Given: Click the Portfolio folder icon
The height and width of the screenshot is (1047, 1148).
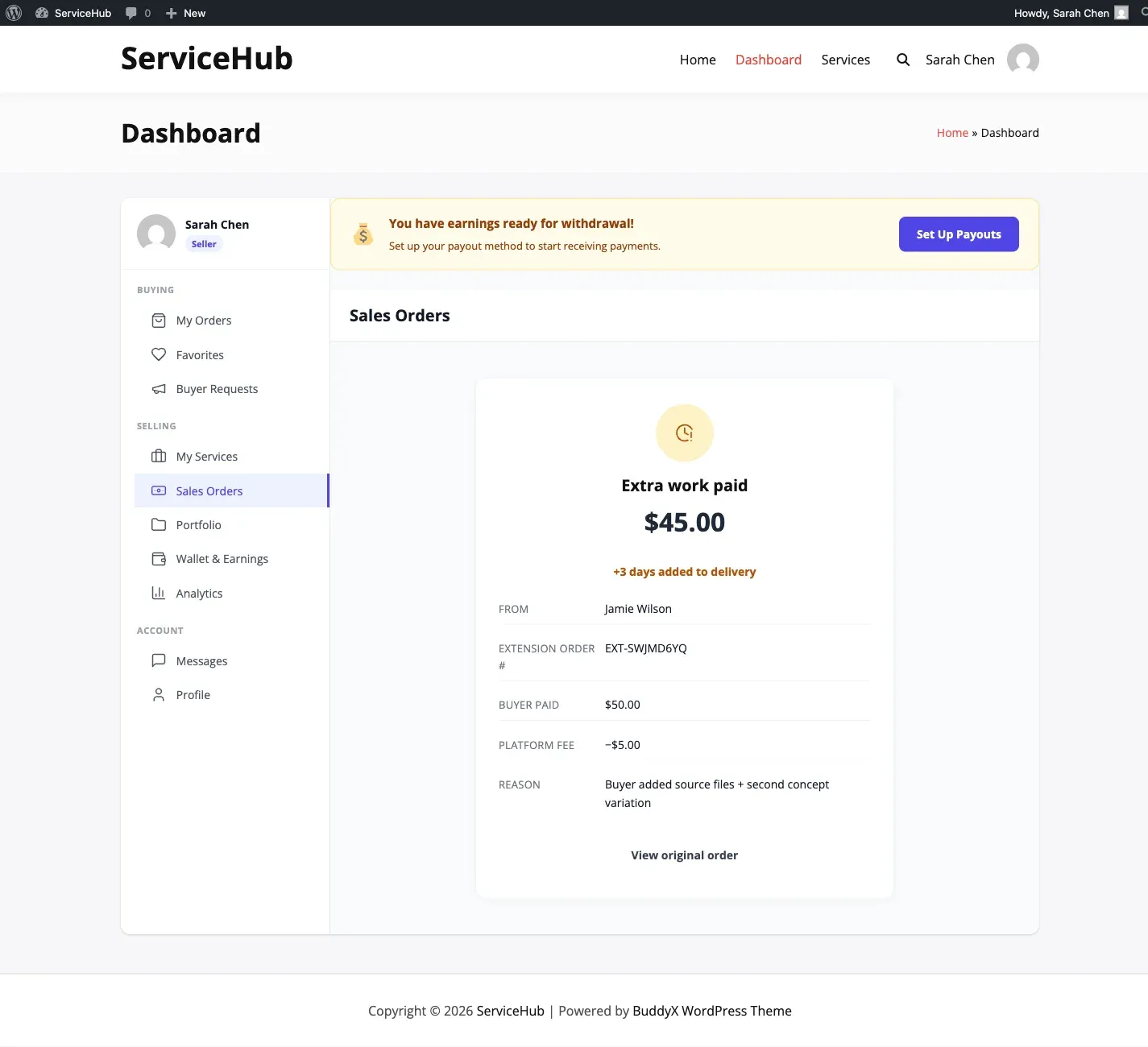Looking at the screenshot, I should click(159, 524).
